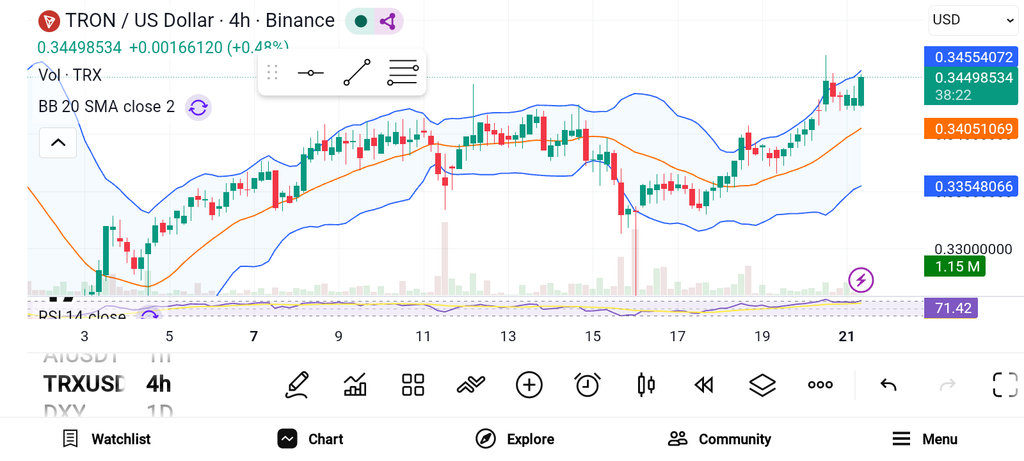Click the Vol · TRX indicator label
The width and height of the screenshot is (1024, 461).
tap(70, 75)
